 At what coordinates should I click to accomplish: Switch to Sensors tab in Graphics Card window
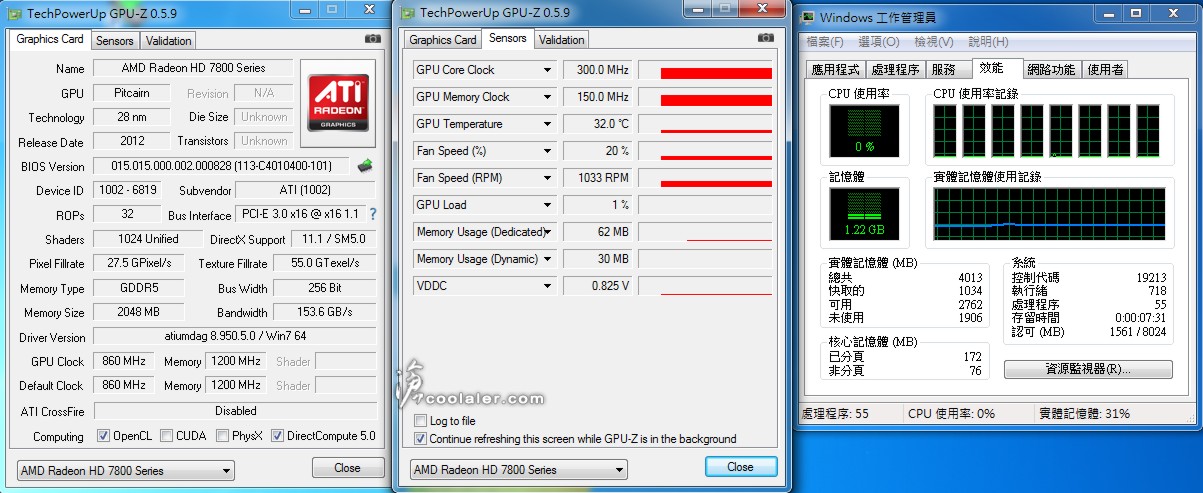click(x=114, y=41)
